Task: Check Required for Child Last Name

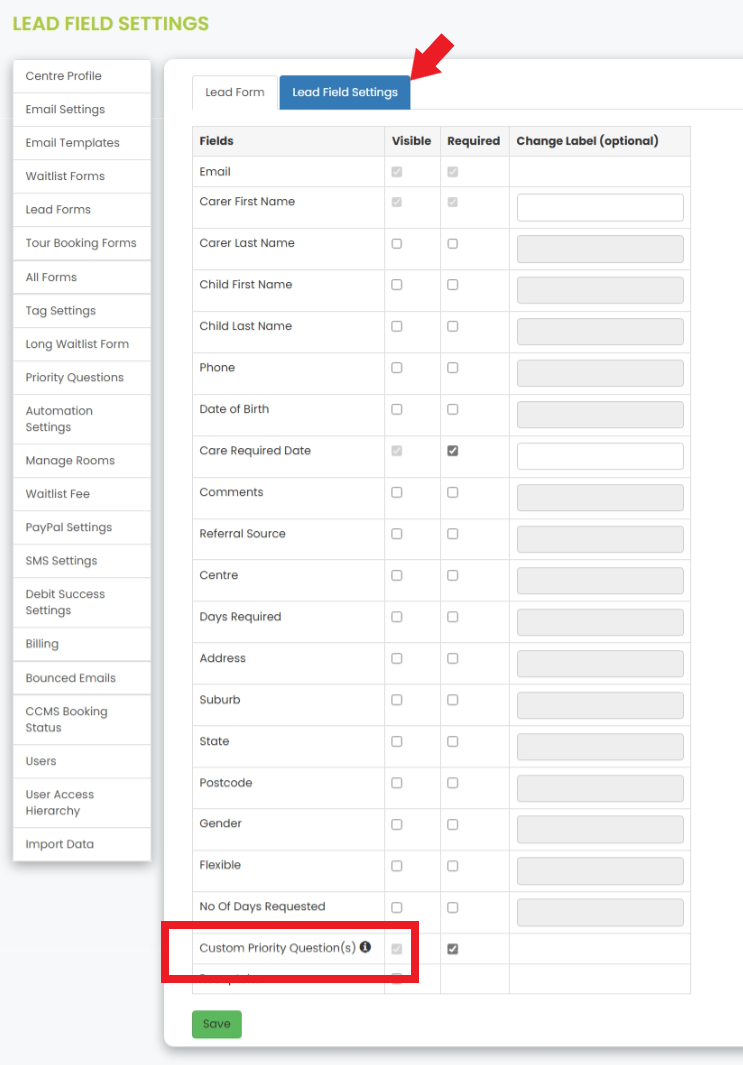Action: pos(452,326)
